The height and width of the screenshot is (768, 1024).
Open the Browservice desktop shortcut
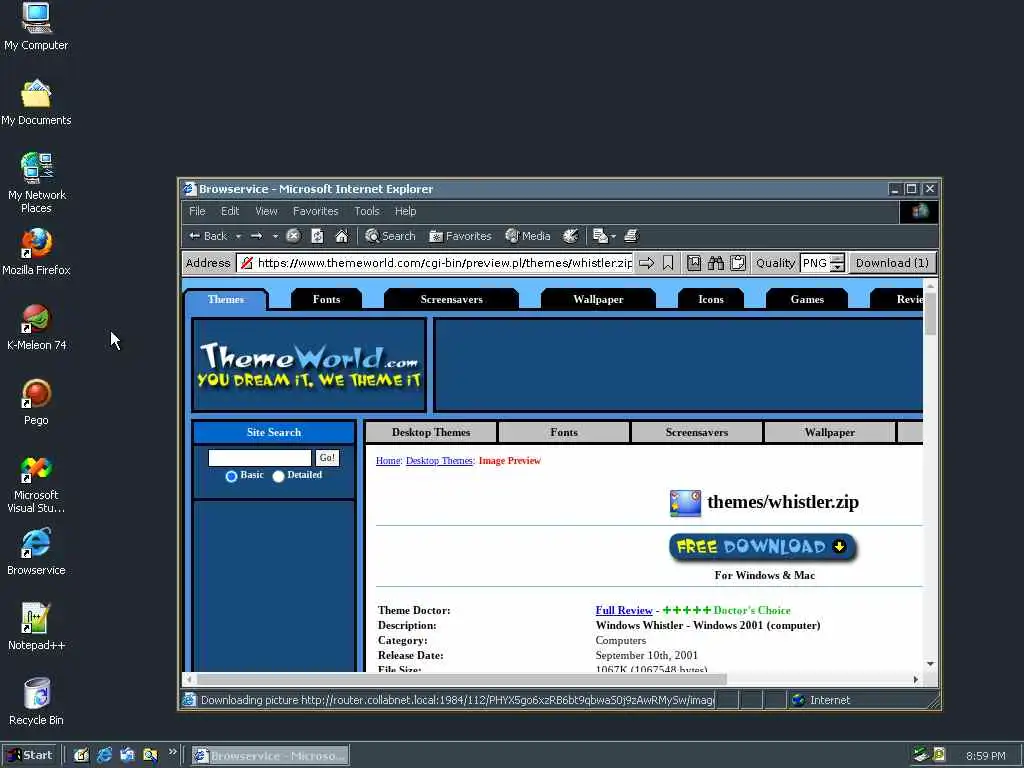36,552
